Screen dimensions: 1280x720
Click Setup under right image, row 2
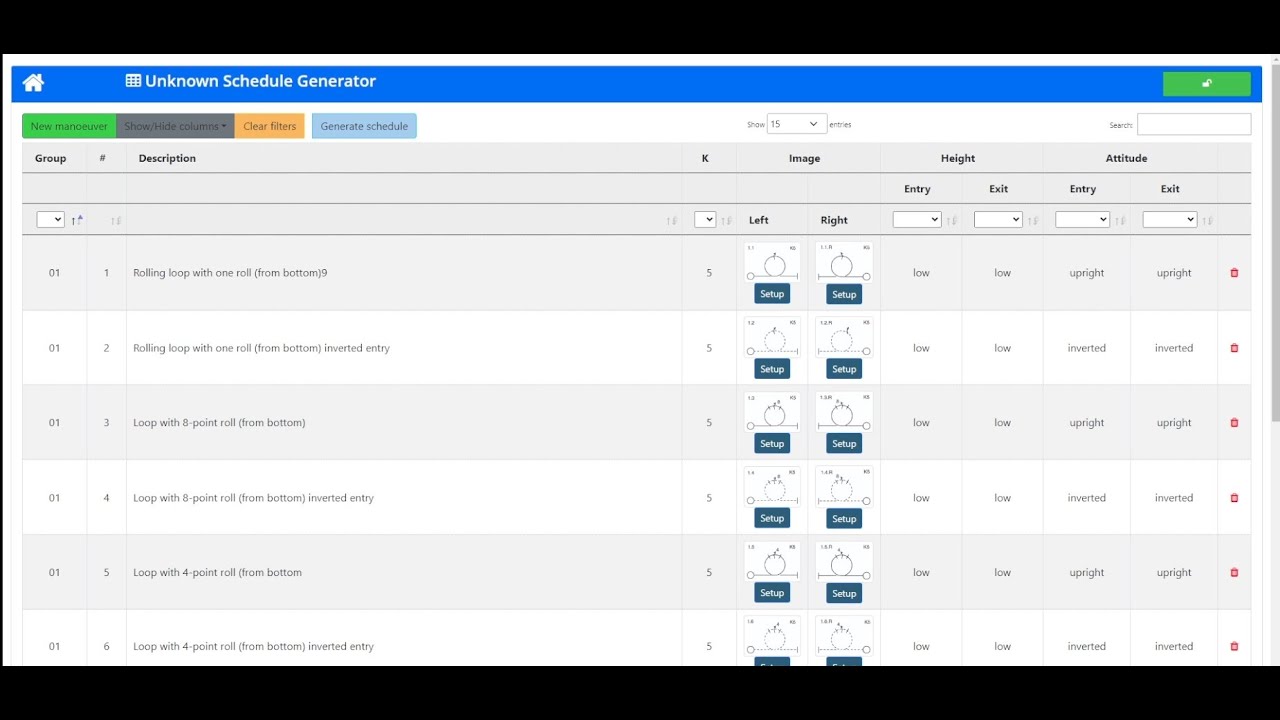pyautogui.click(x=844, y=369)
